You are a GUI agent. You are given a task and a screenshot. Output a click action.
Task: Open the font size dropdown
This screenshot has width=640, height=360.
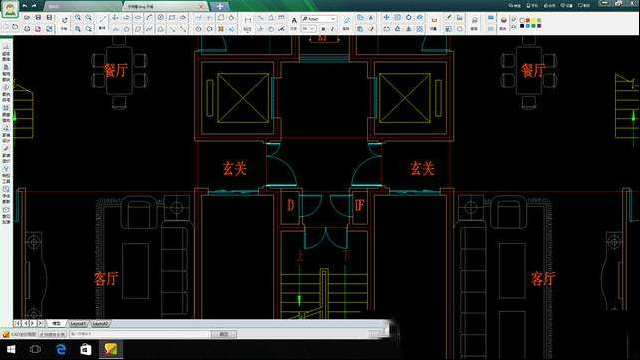tap(308, 29)
